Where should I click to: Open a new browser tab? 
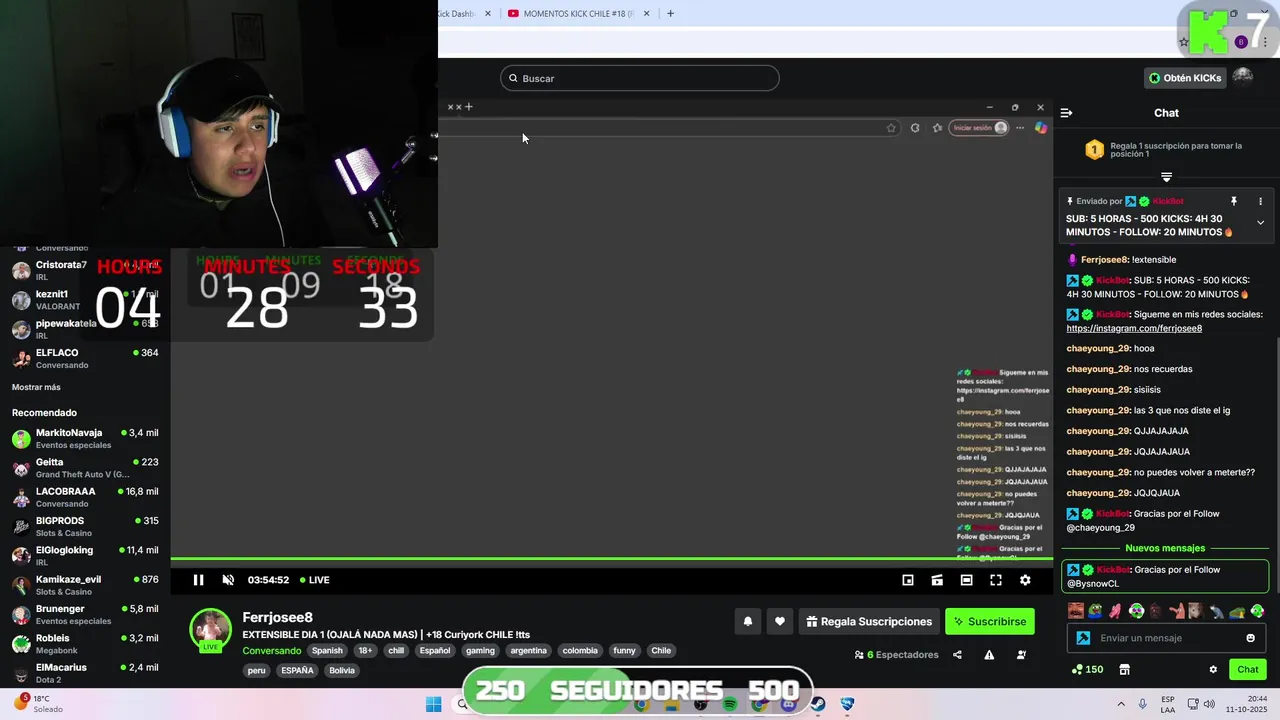pyautogui.click(x=670, y=13)
